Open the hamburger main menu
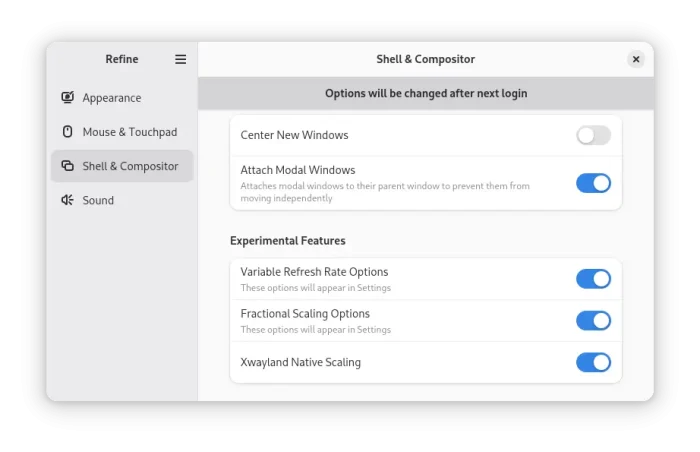Image resolution: width=700 pixels, height=452 pixels. (x=180, y=59)
